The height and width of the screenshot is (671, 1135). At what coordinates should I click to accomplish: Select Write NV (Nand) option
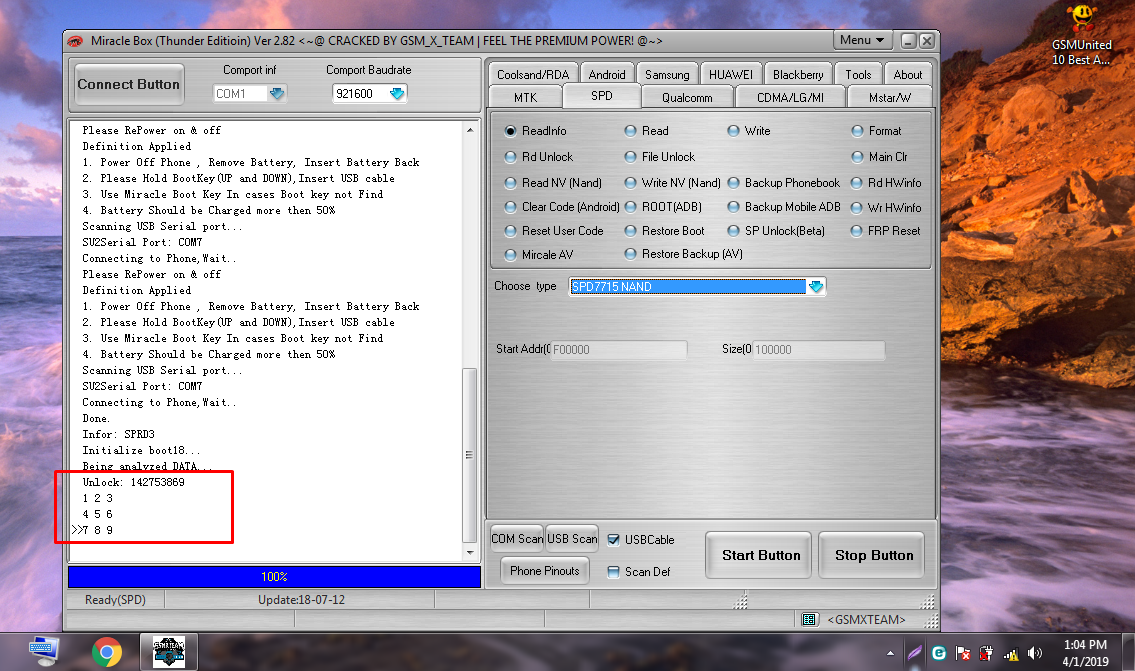(x=630, y=183)
